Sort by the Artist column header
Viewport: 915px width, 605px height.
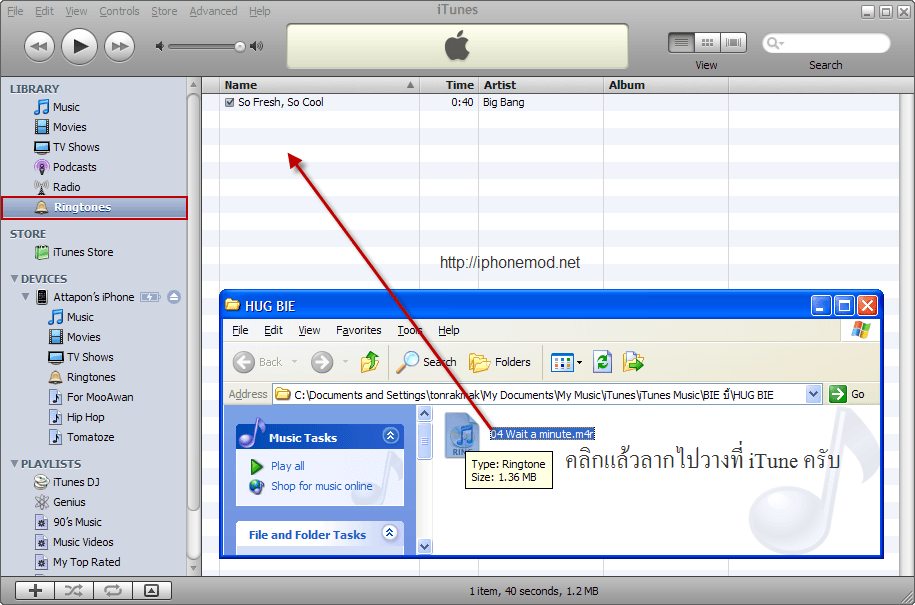pyautogui.click(x=541, y=85)
